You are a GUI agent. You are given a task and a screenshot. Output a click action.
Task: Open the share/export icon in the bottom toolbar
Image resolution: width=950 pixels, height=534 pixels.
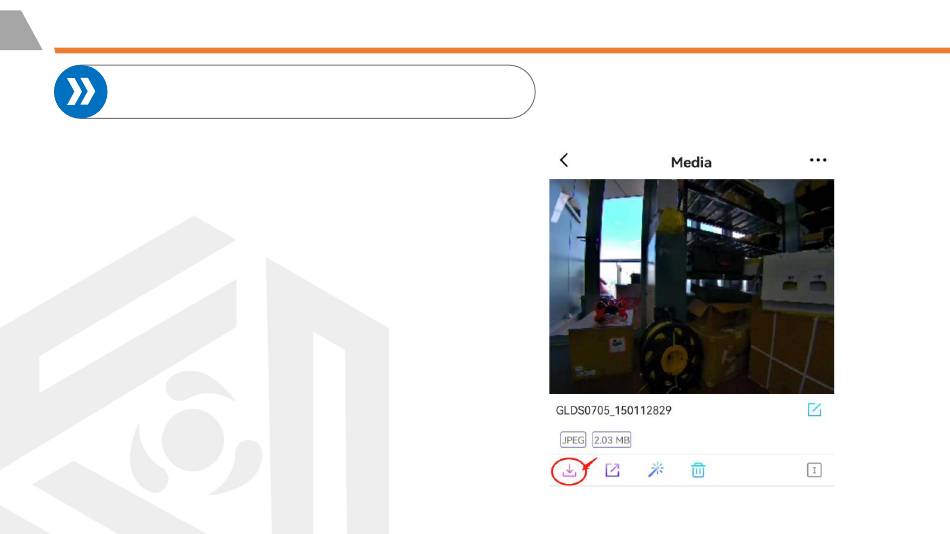point(613,470)
